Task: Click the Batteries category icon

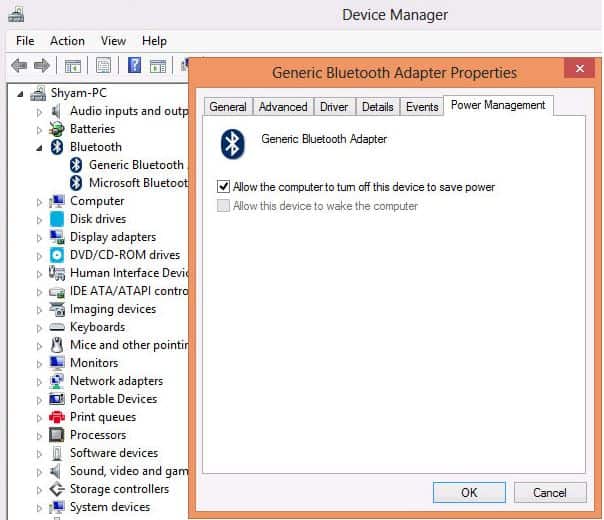Action: [57, 129]
